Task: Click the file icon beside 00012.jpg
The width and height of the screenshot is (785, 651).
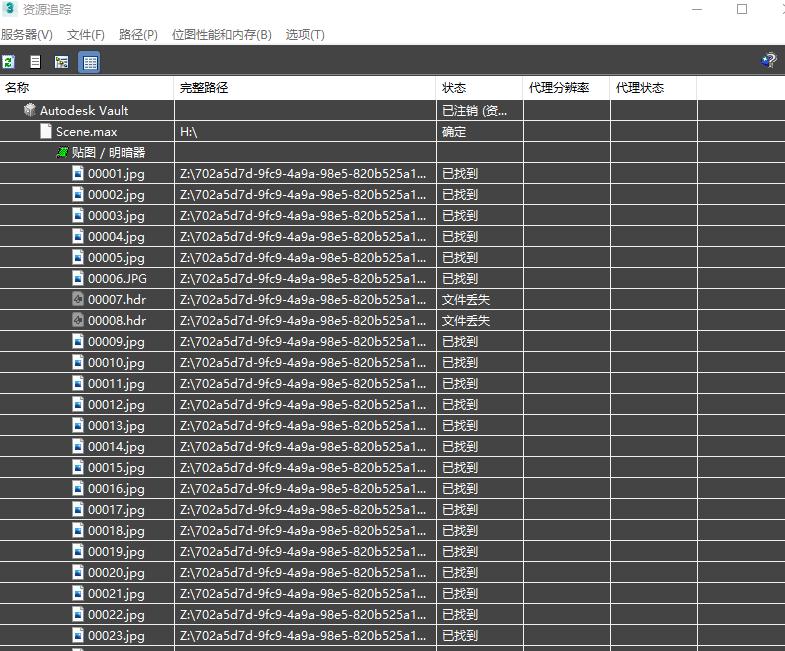Action: click(x=78, y=404)
